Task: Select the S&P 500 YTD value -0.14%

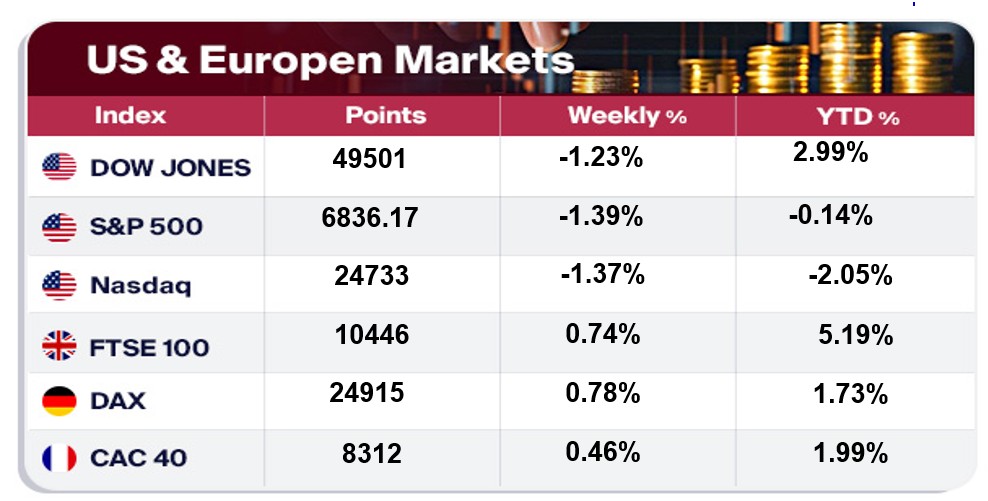Action: (x=830, y=215)
